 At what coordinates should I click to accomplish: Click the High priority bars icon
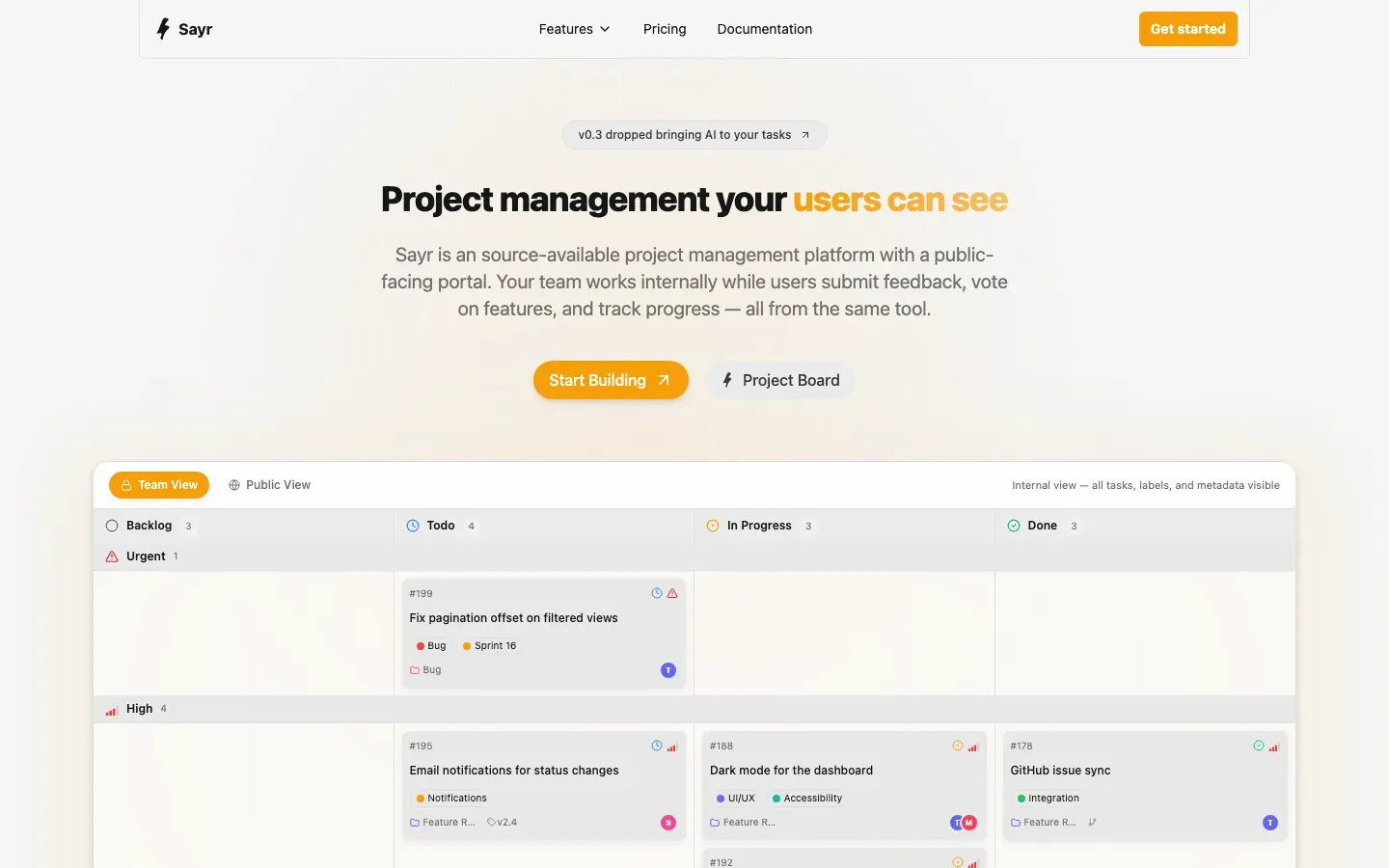112,710
